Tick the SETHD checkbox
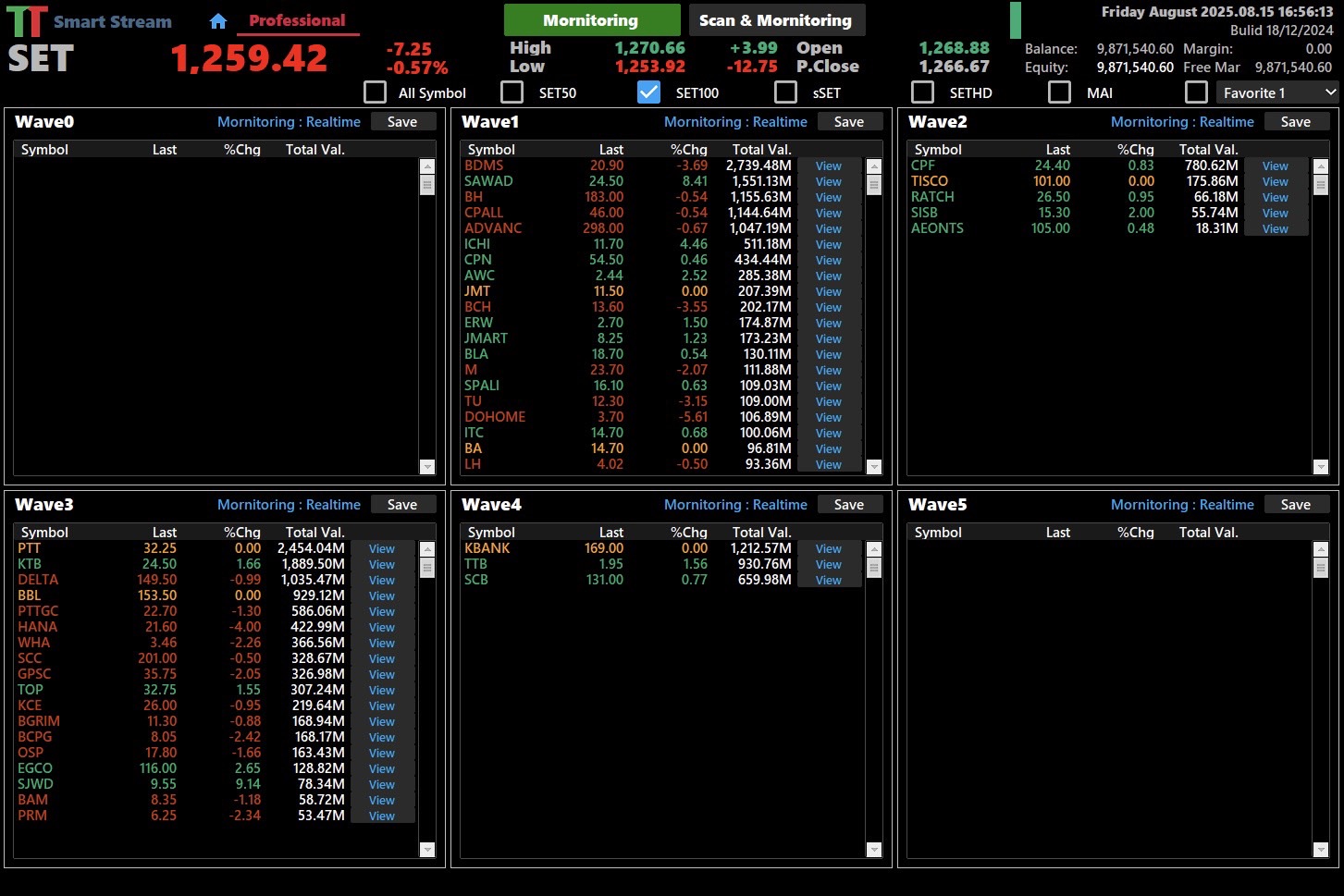 click(922, 92)
